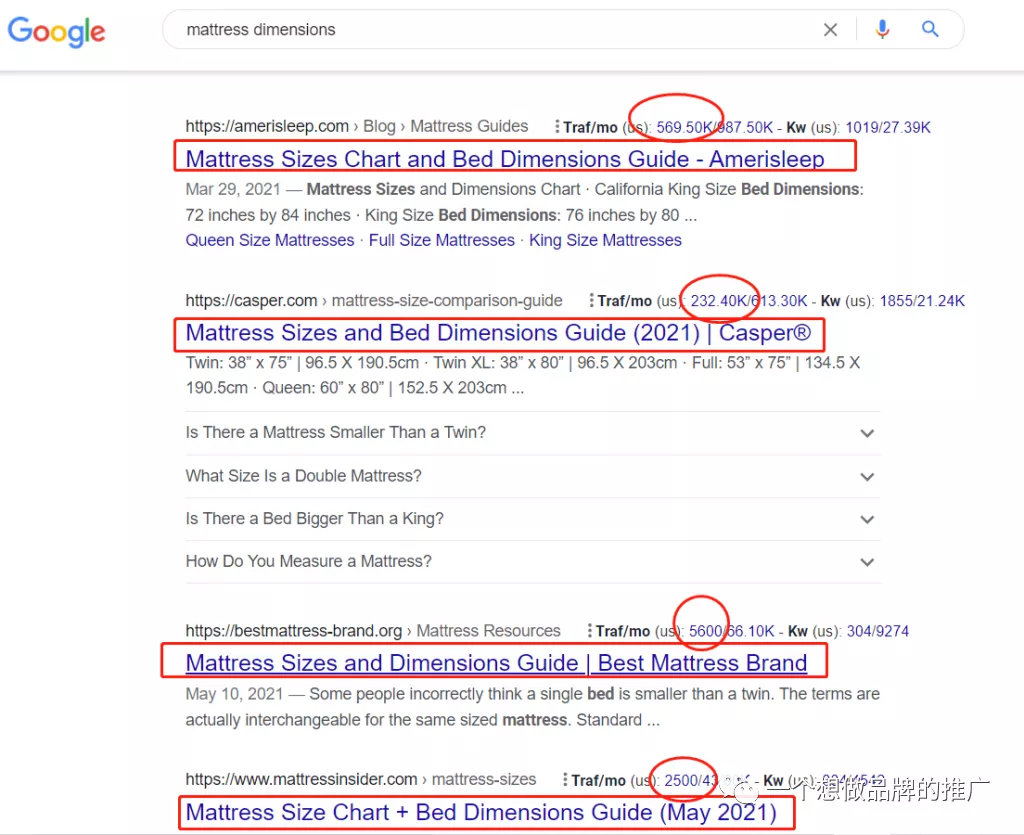Click bestmattress-brand traffic value 5600/66.10K
This screenshot has height=835, width=1024.
(x=731, y=631)
